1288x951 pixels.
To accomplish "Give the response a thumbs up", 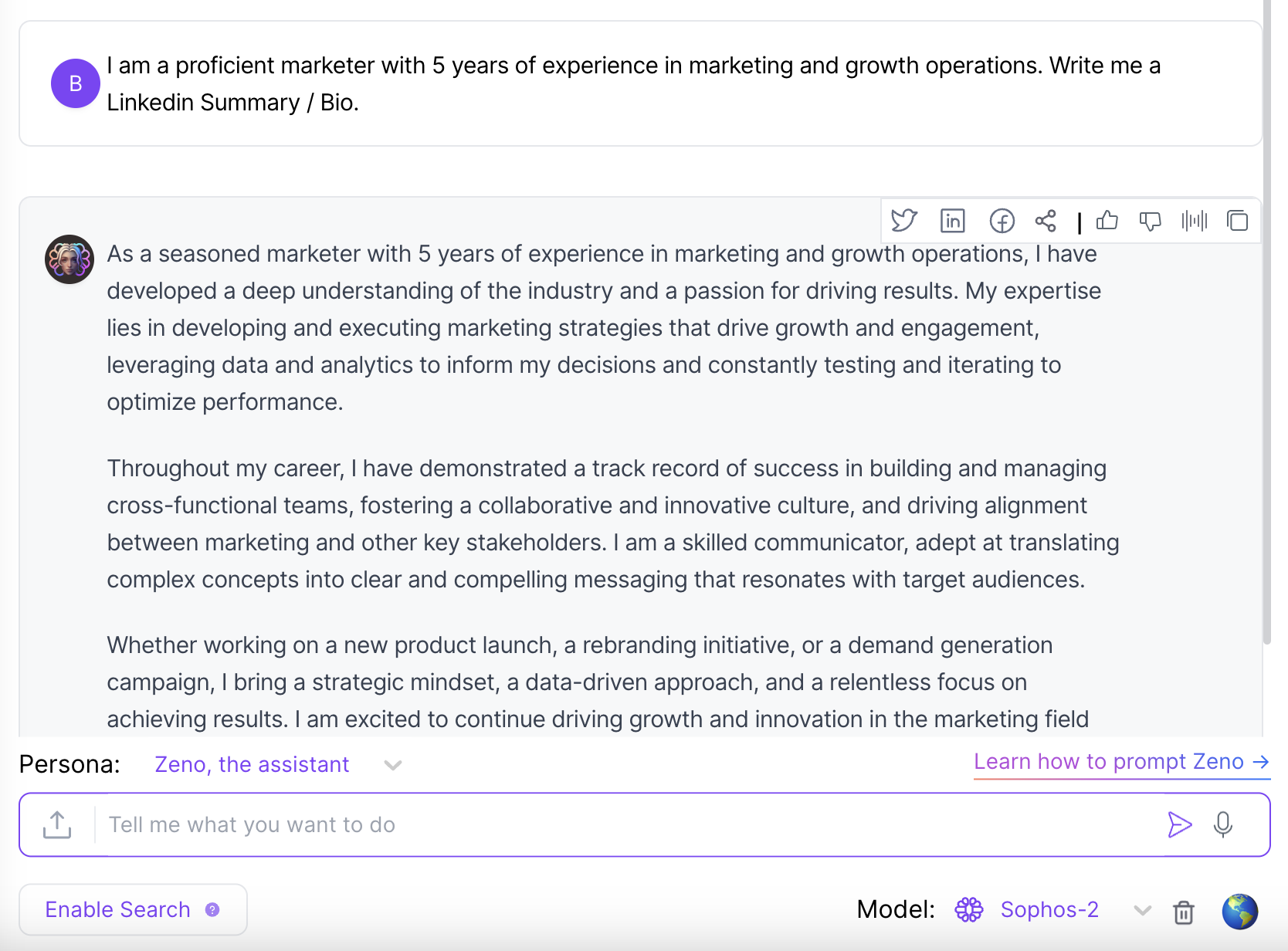I will click(x=1108, y=221).
